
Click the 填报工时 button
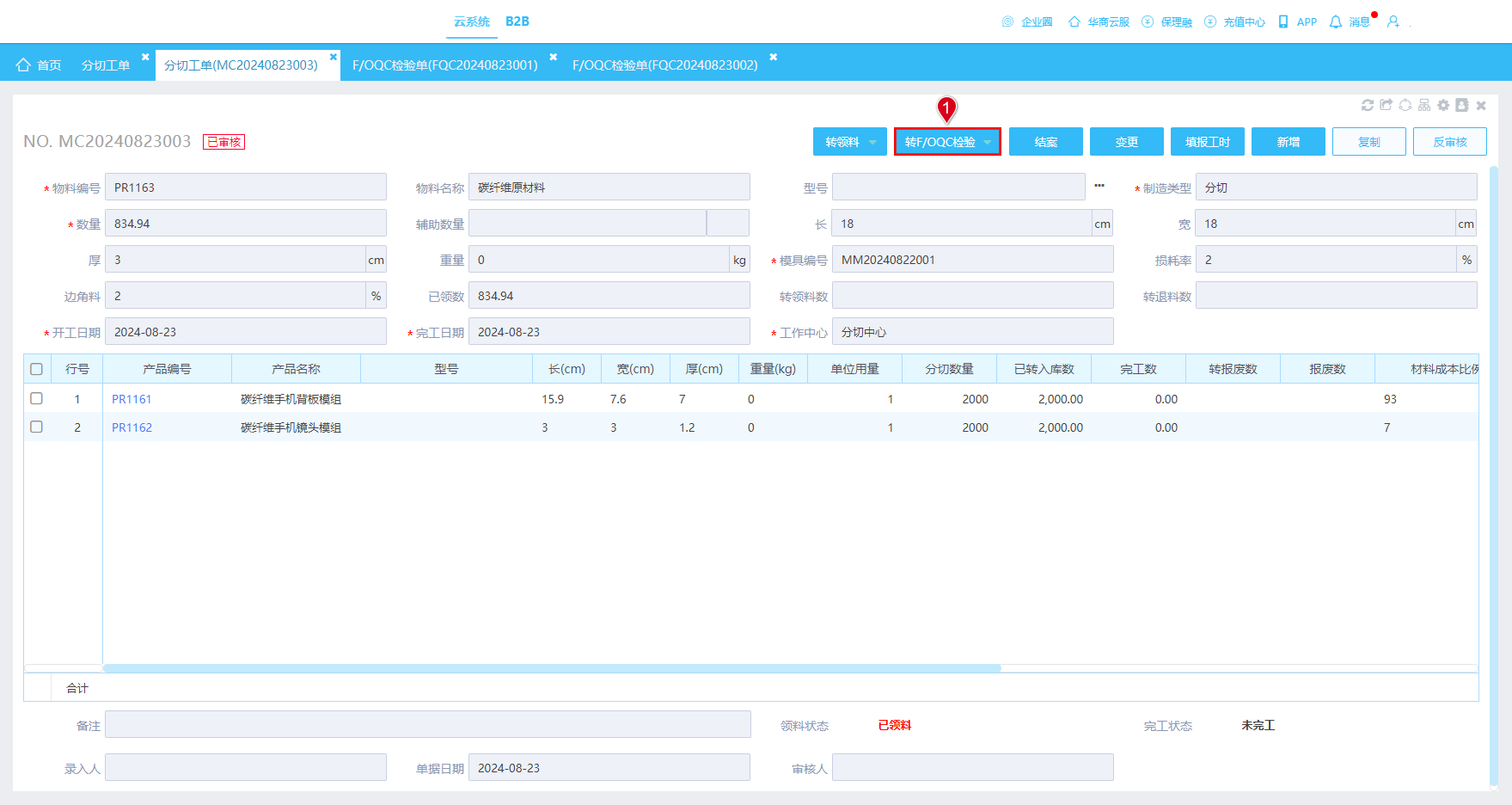pos(1208,142)
